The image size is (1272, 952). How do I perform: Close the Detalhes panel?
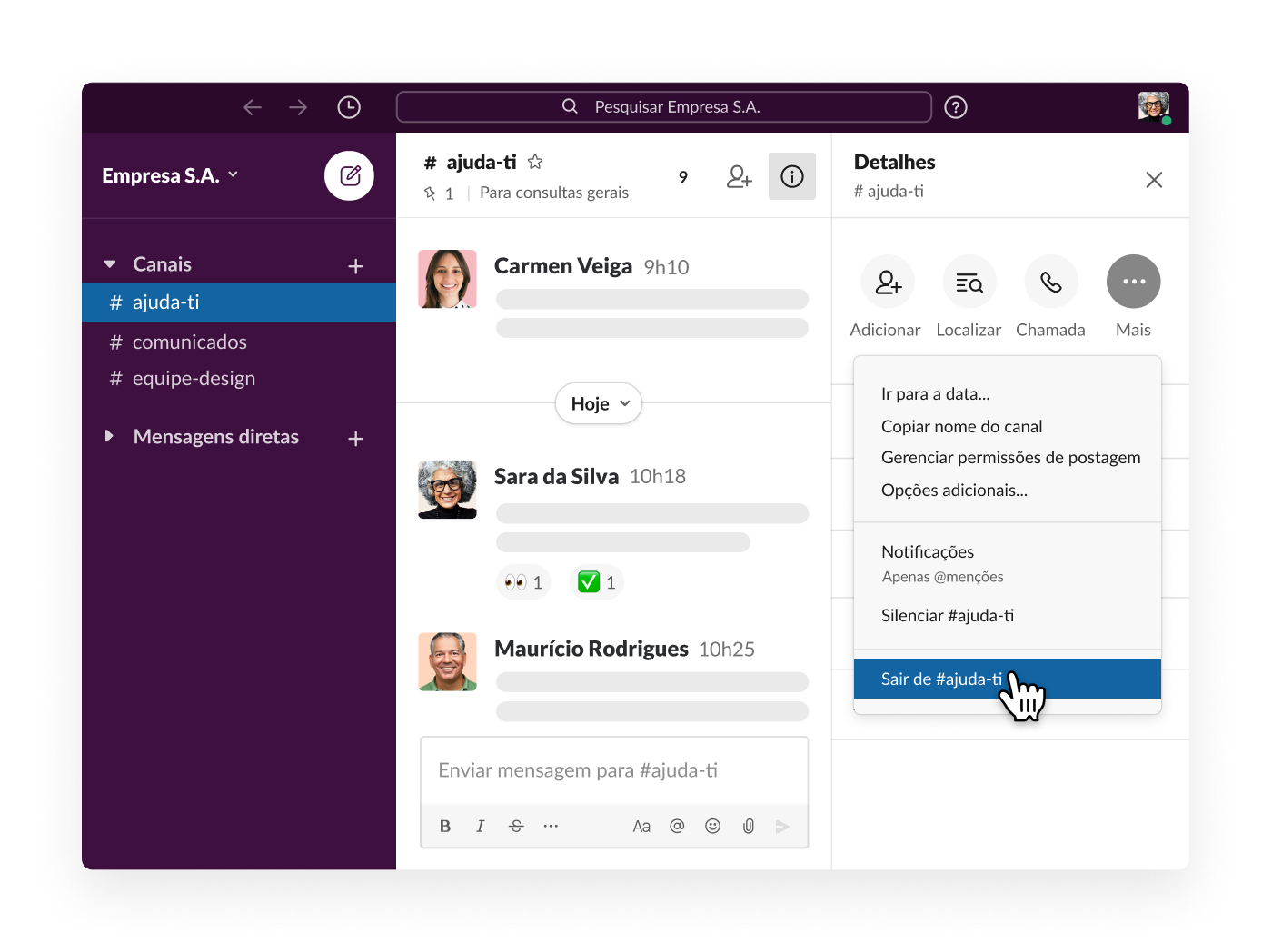tap(1154, 180)
